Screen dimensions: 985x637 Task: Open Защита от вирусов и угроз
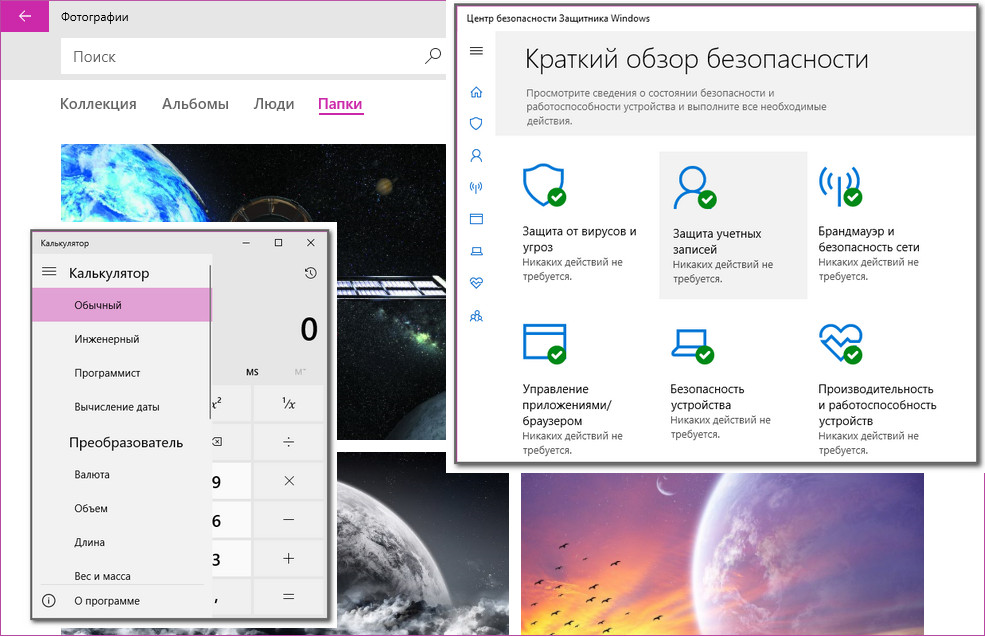pos(579,239)
